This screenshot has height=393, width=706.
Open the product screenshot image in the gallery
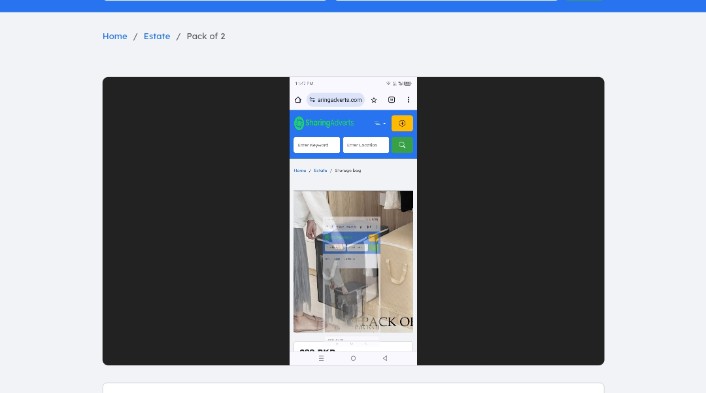pos(353,221)
